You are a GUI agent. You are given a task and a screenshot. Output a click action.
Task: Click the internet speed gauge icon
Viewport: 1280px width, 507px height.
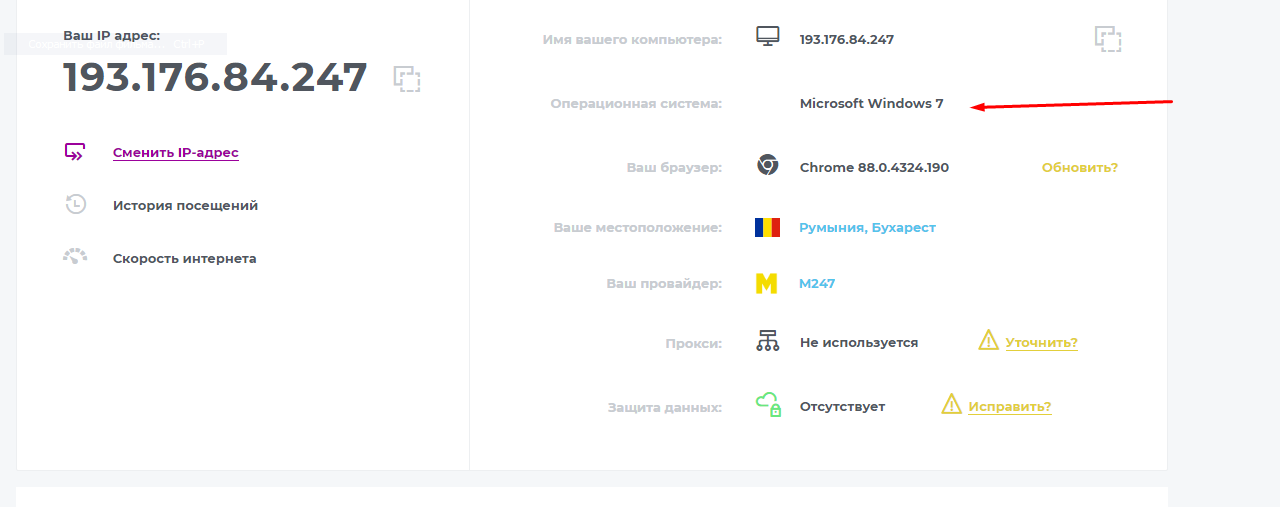[75, 256]
